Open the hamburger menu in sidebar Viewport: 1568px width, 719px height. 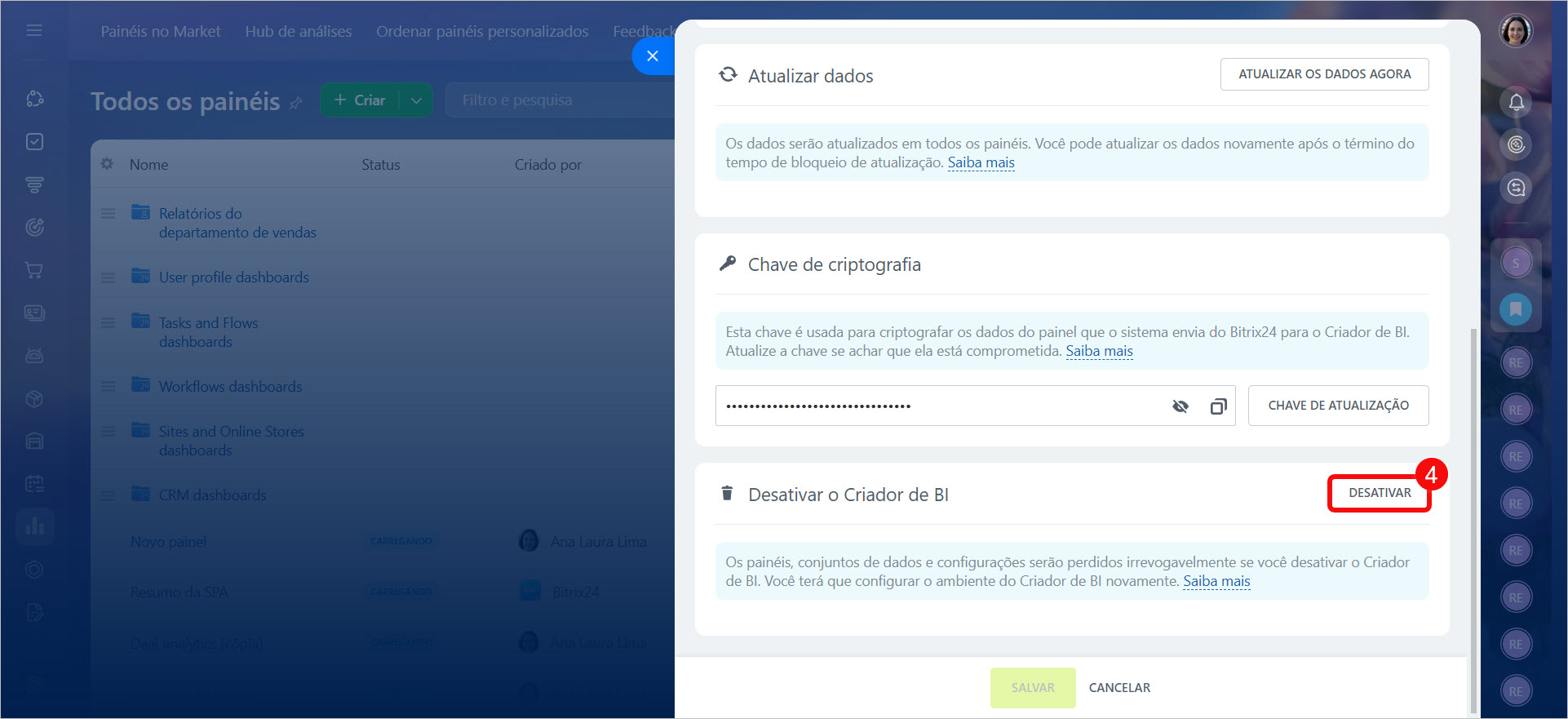(34, 30)
